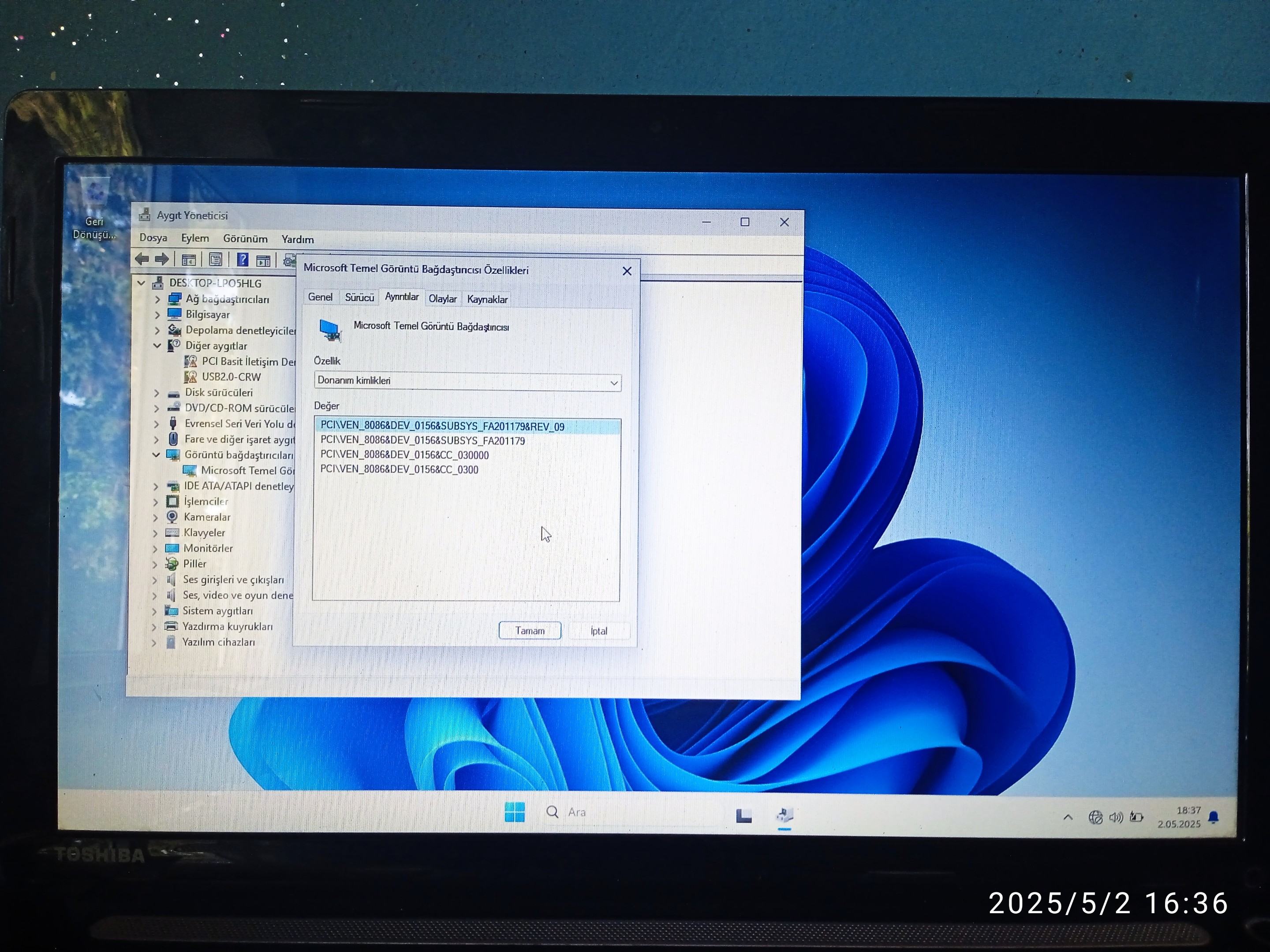Viewport: 1270px width, 952px height.
Task: Select the hardware ID ending in REV_09
Action: coord(467,426)
